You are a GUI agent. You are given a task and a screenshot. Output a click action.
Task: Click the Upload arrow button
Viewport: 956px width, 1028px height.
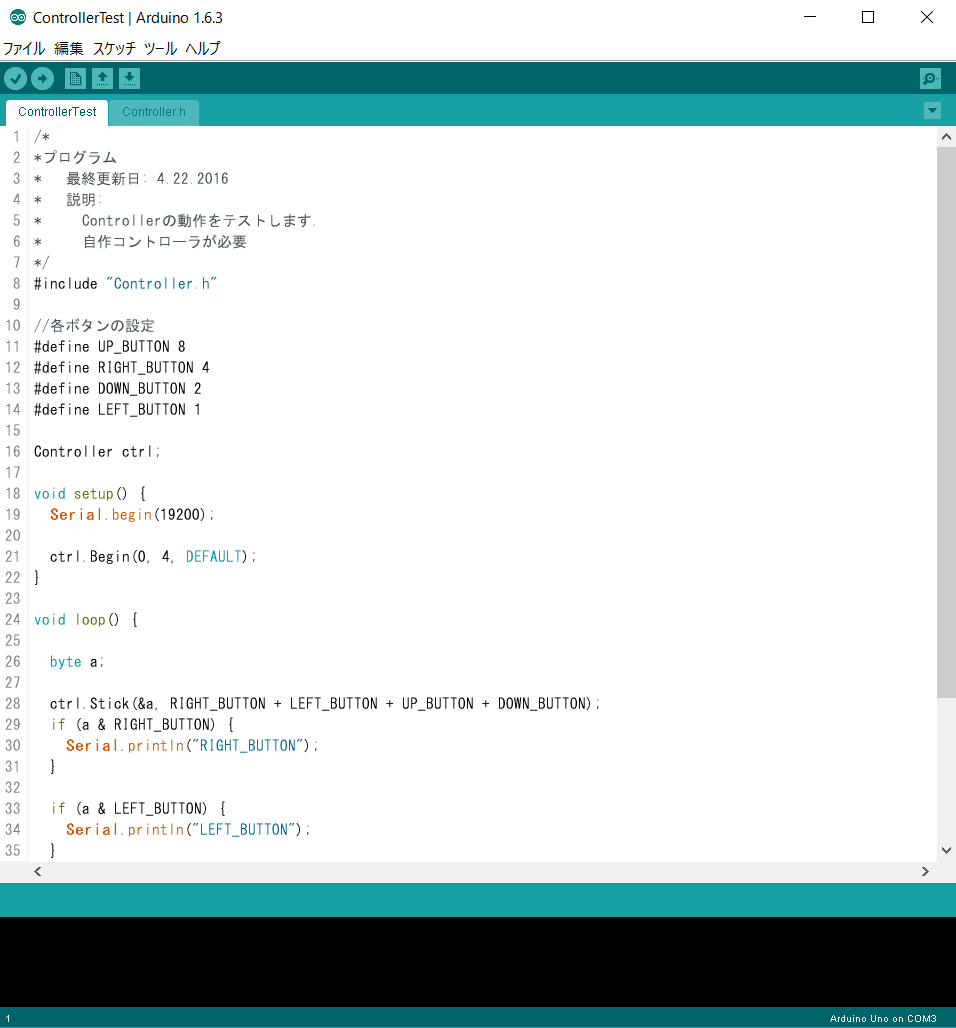pos(43,79)
